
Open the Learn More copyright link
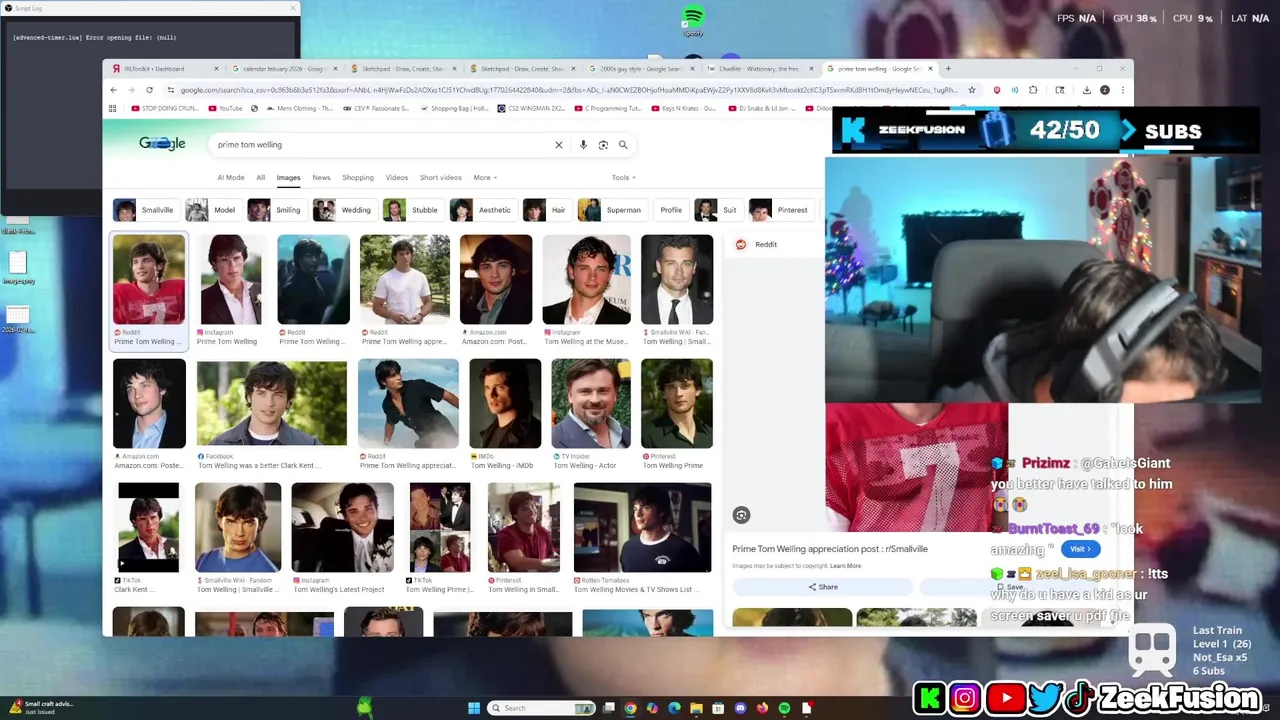[845, 566]
